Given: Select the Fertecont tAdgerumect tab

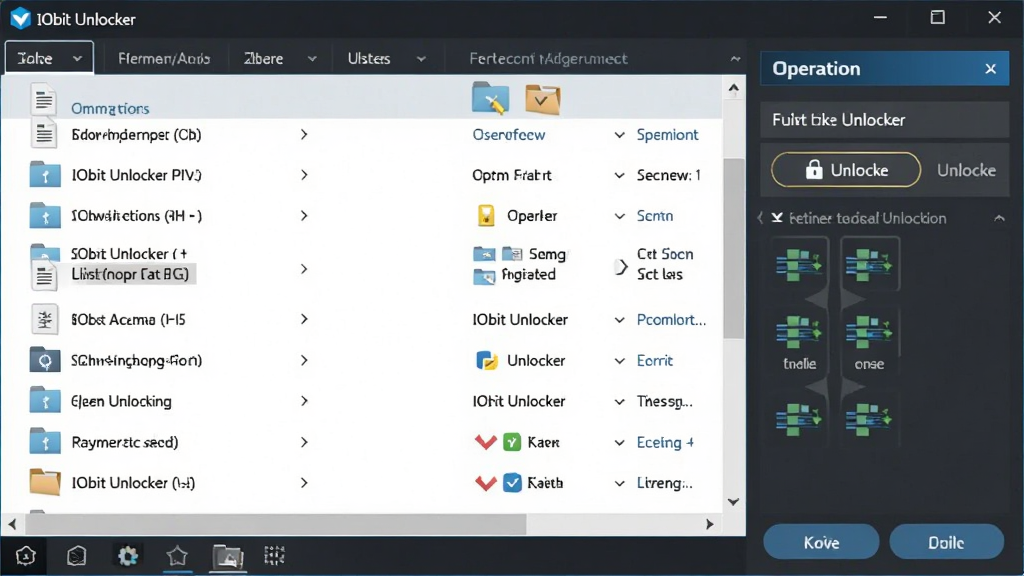Looking at the screenshot, I should click(x=548, y=58).
